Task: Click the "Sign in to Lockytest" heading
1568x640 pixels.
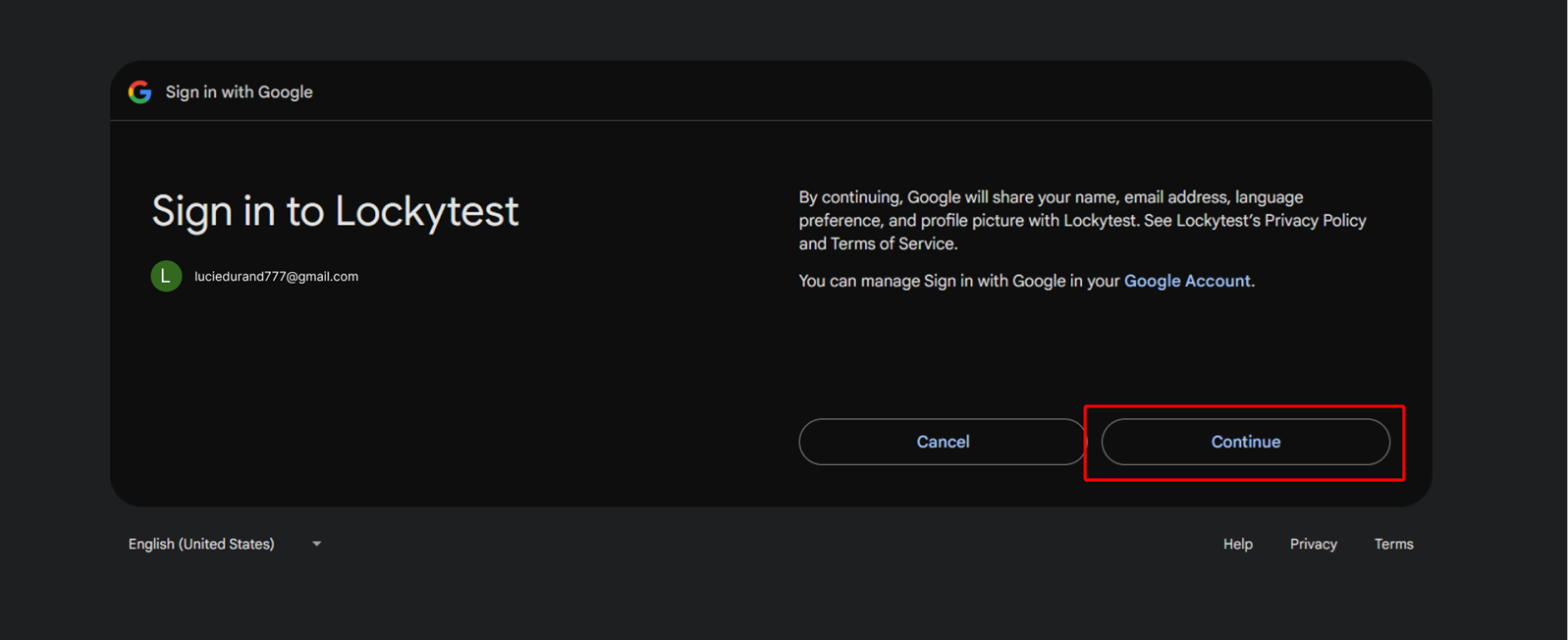Action: (335, 211)
